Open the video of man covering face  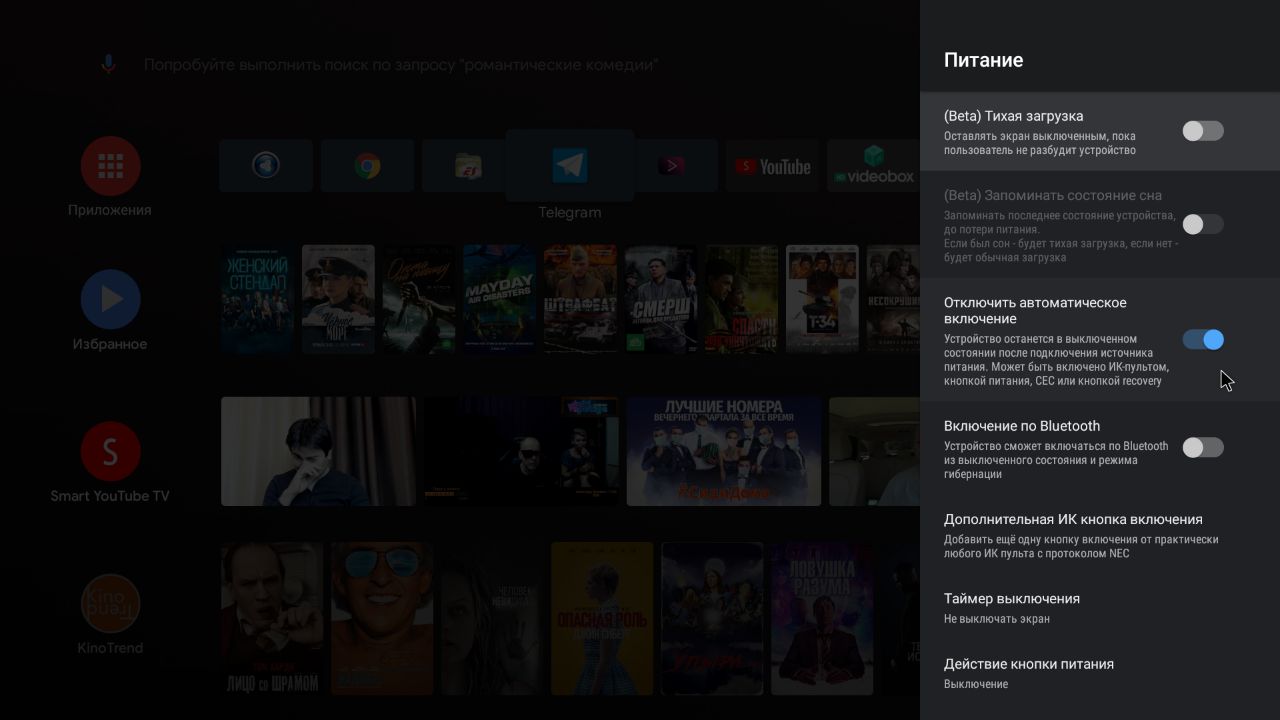pyautogui.click(x=318, y=451)
